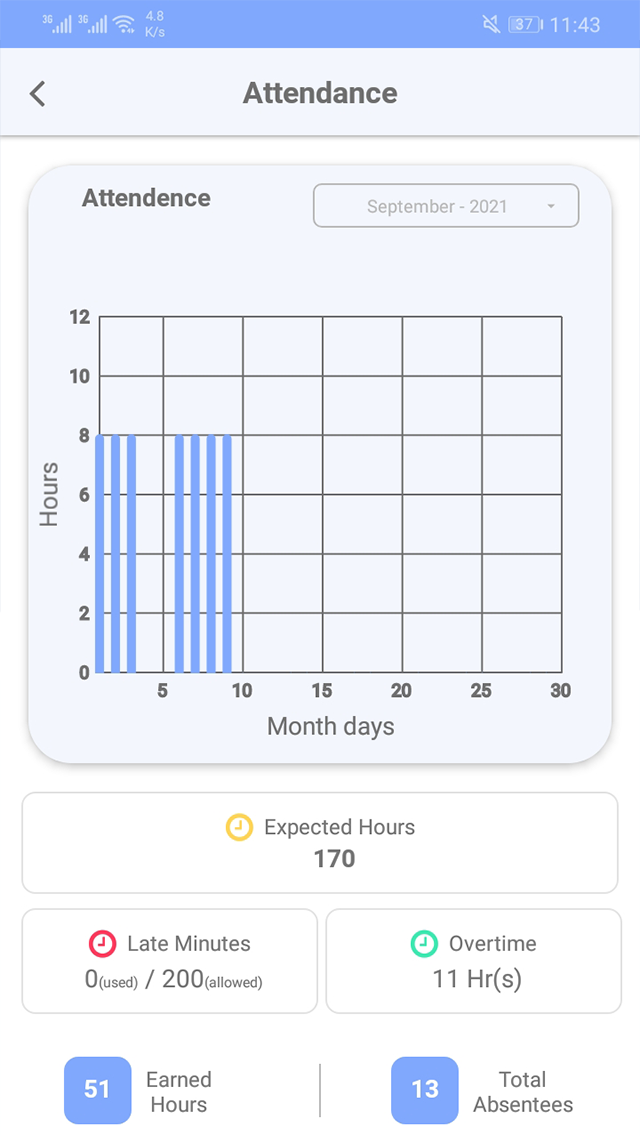This screenshot has width=640, height=1136.
Task: Click the red Late Minutes clock icon
Action: (x=103, y=943)
